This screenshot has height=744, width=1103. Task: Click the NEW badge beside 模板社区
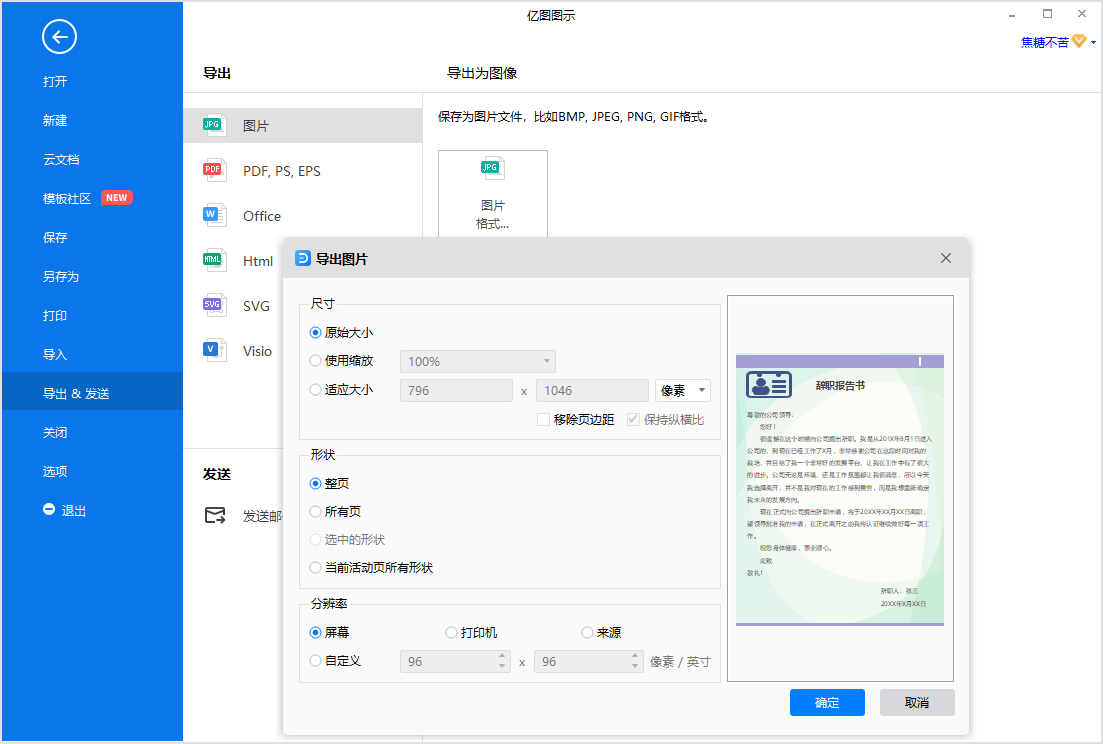coord(117,198)
